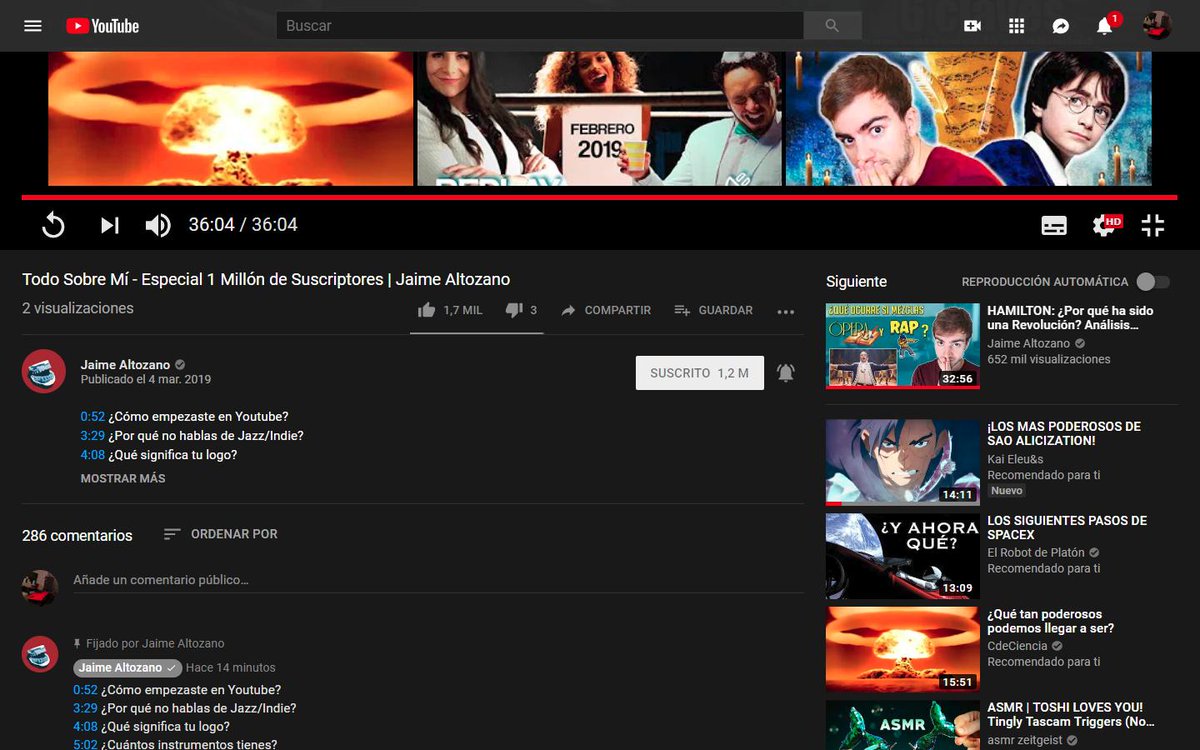
Task: Open the create video camera icon
Action: coord(972,26)
